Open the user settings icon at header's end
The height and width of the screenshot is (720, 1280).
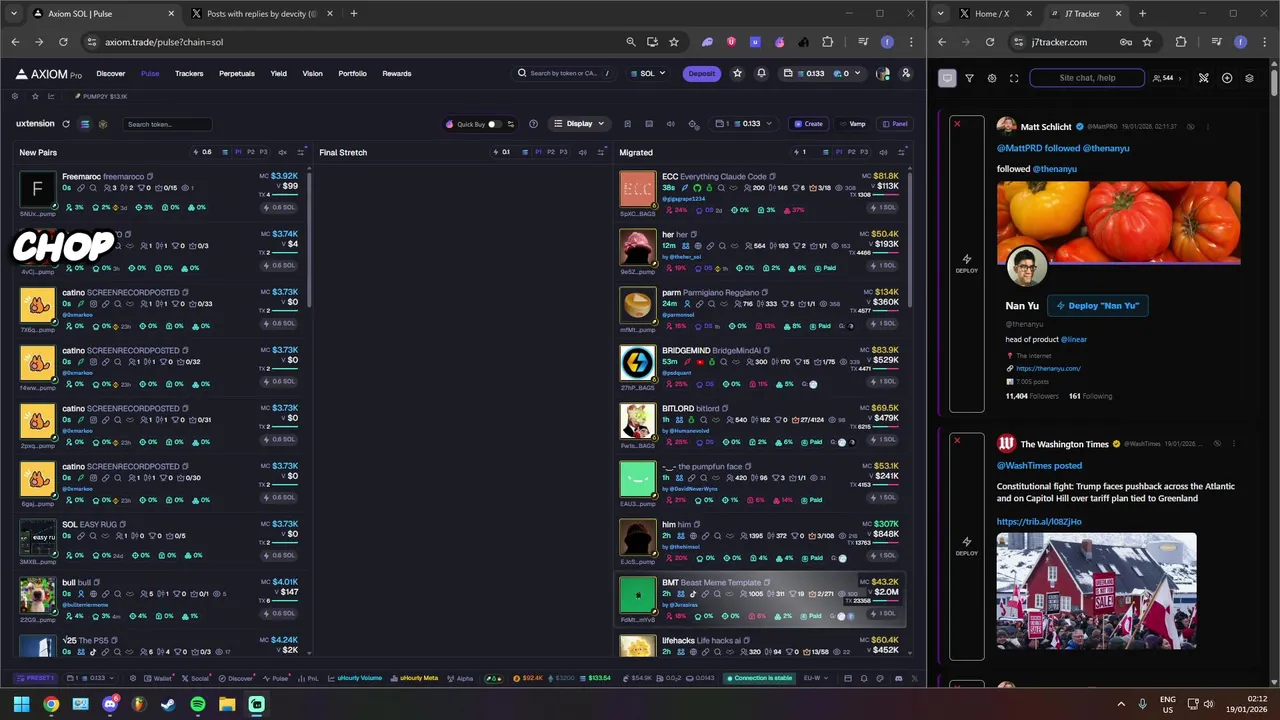pos(906,73)
